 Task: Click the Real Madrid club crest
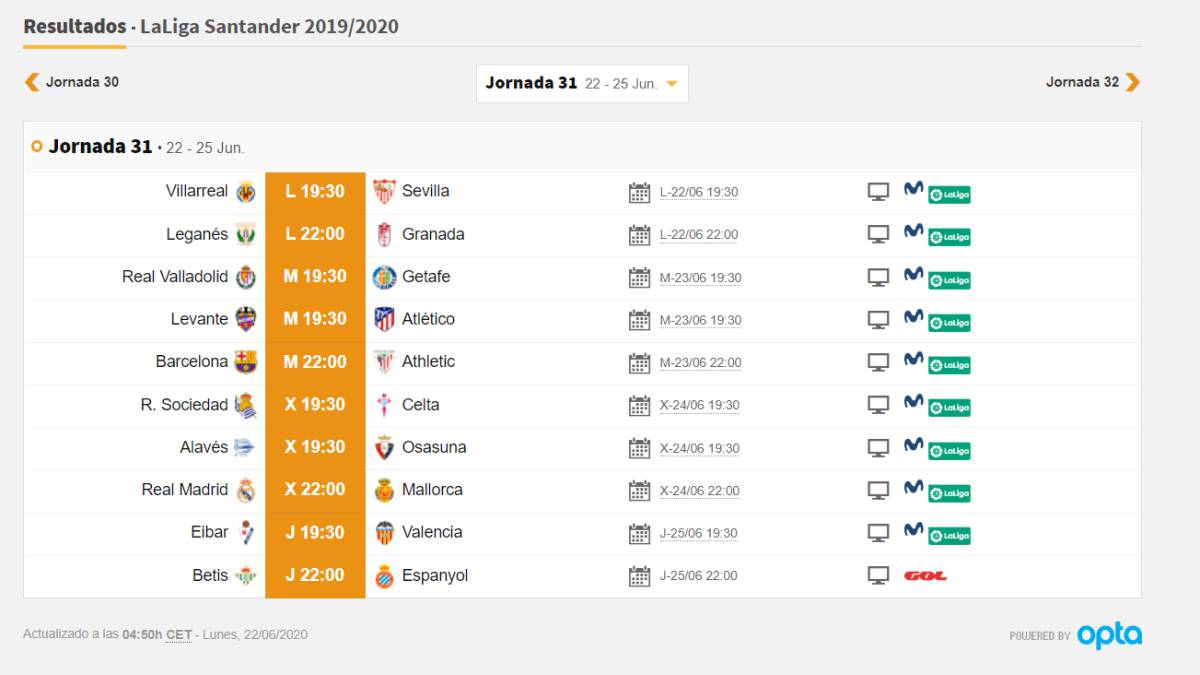pos(246,490)
